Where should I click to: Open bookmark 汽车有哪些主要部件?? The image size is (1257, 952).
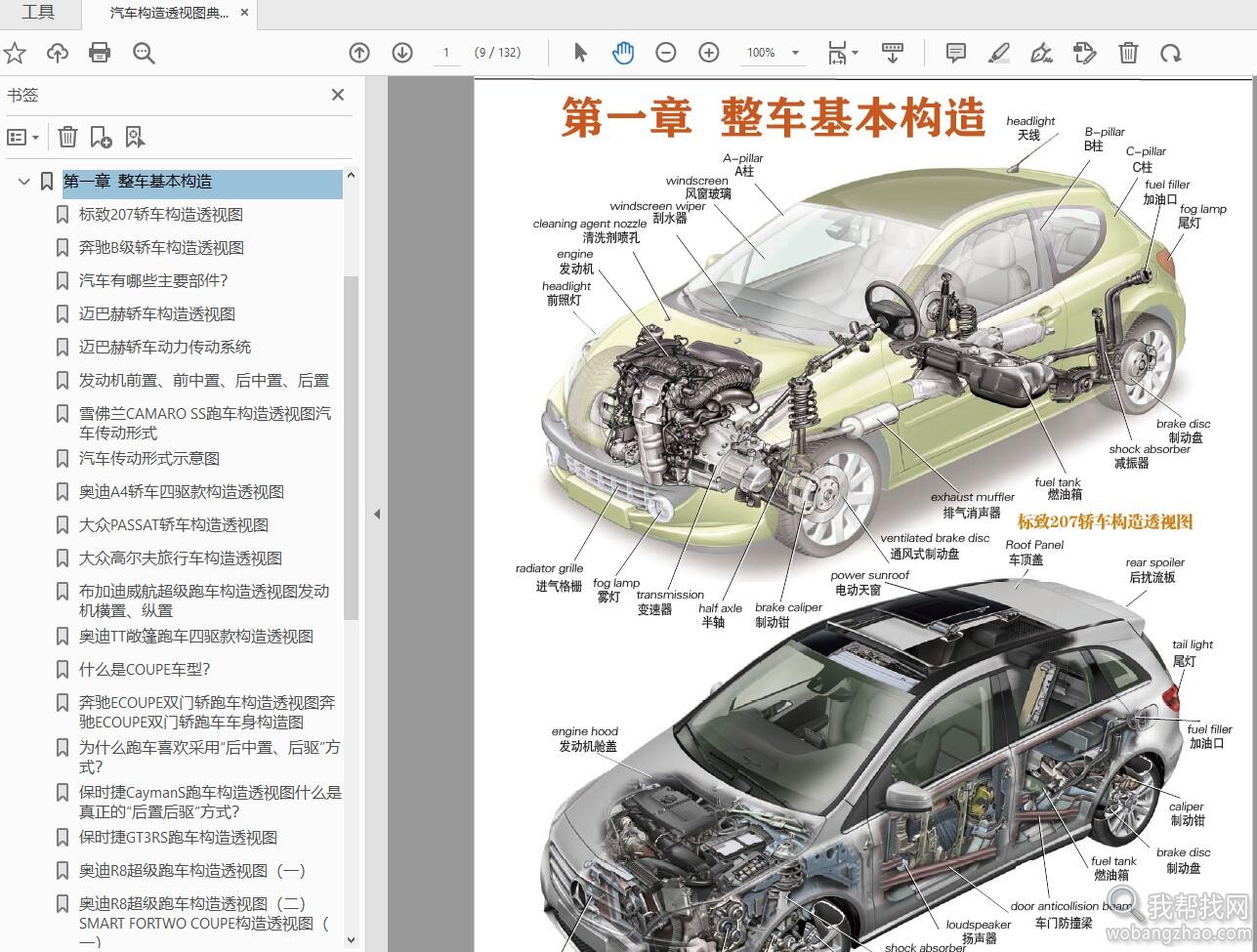pyautogui.click(x=153, y=280)
